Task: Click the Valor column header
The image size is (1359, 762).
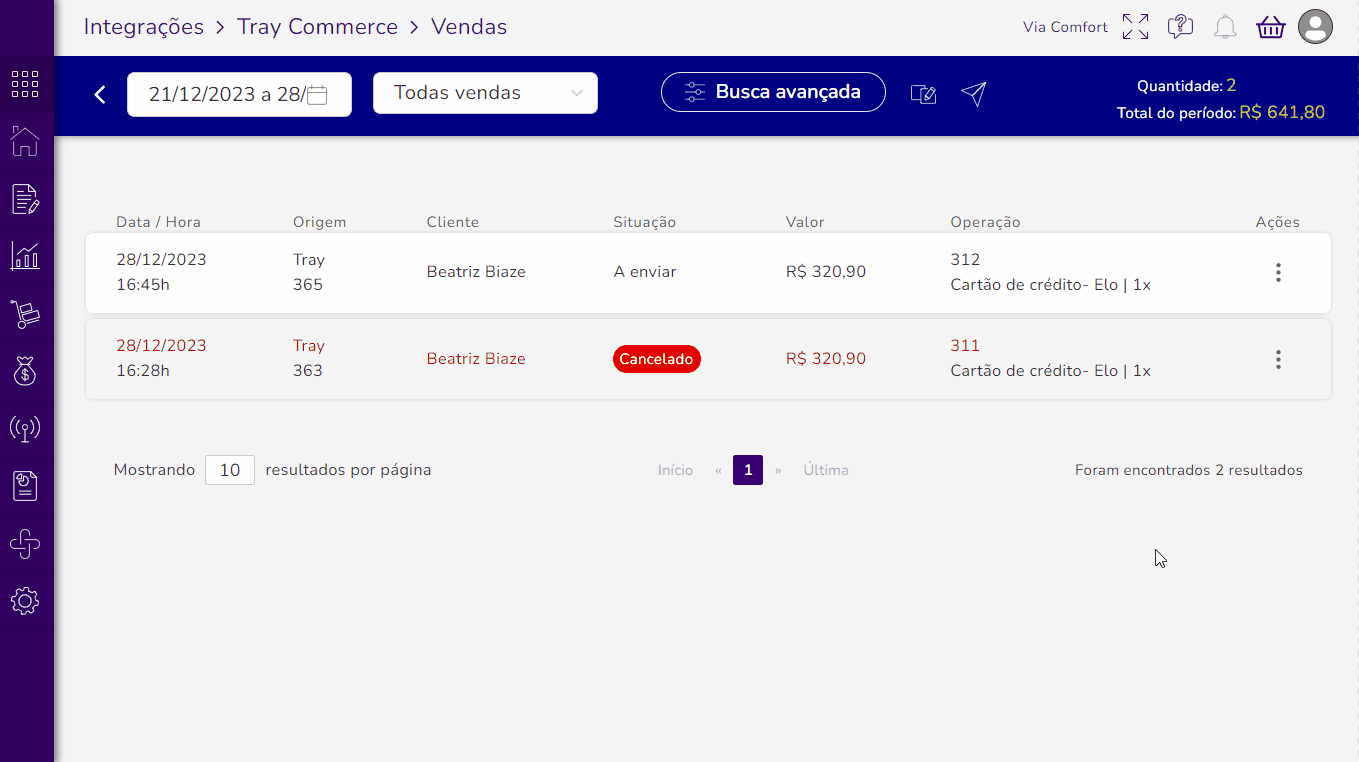Action: (x=805, y=222)
